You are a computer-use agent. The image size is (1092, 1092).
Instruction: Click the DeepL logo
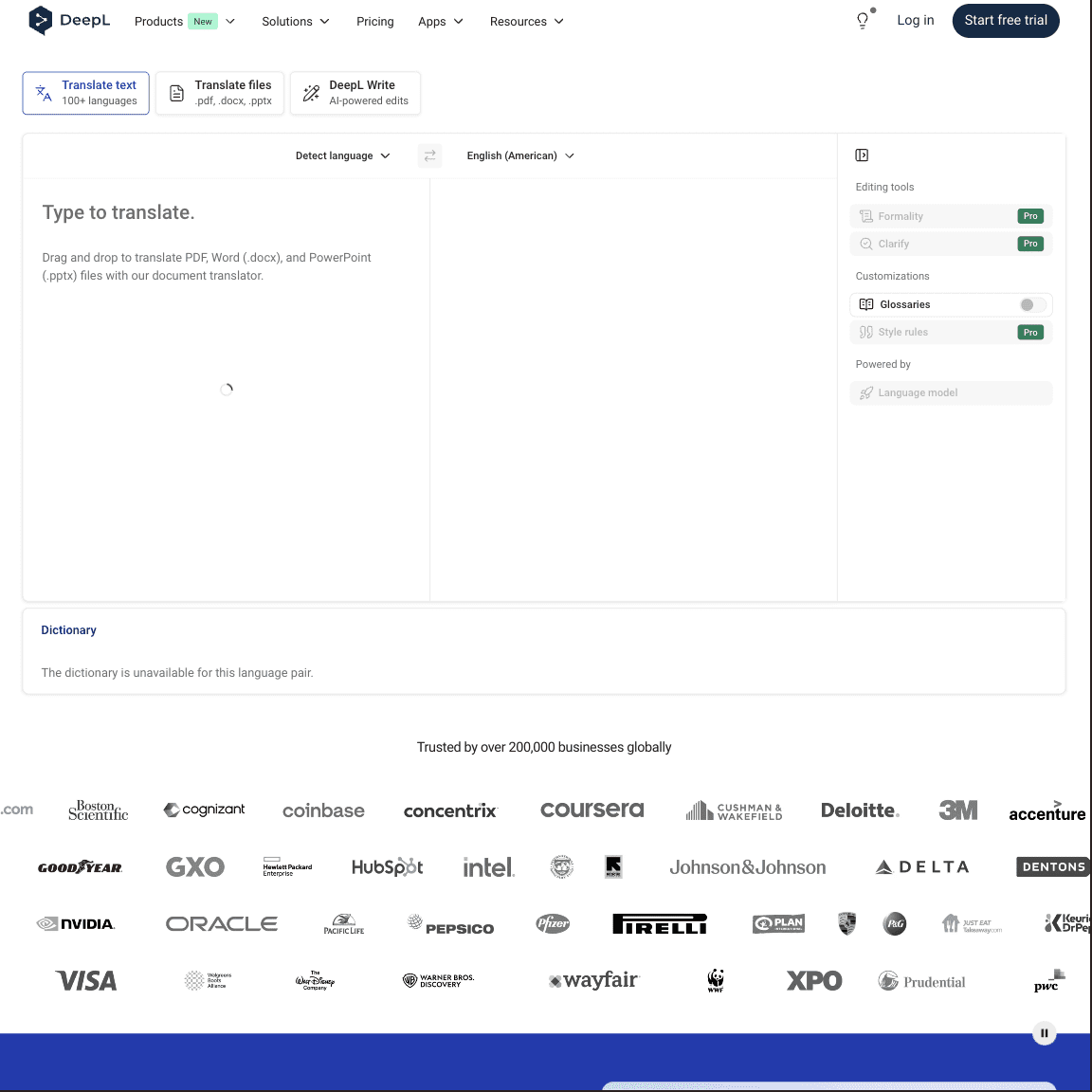tap(69, 20)
